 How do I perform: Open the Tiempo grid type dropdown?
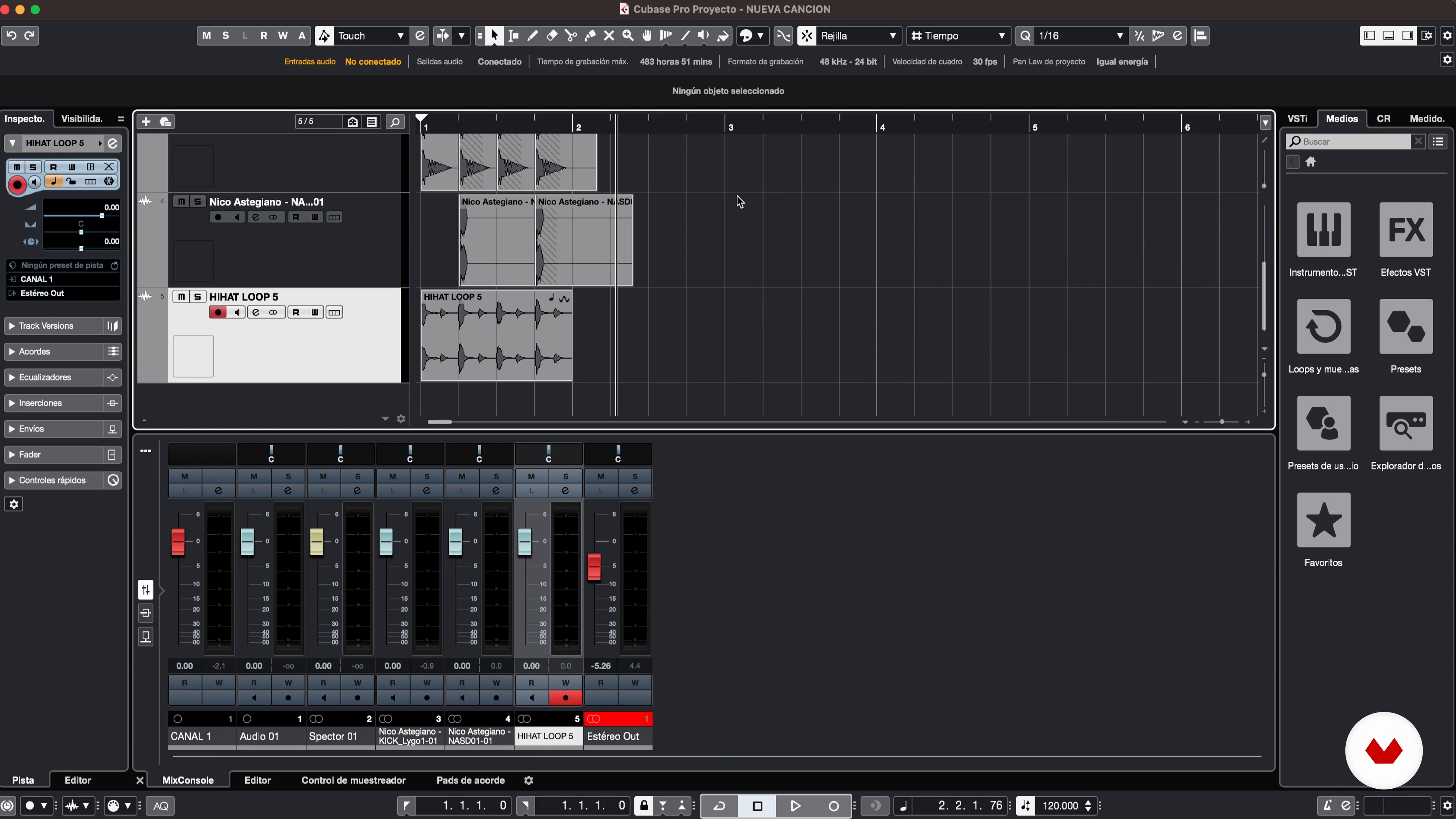point(959,36)
